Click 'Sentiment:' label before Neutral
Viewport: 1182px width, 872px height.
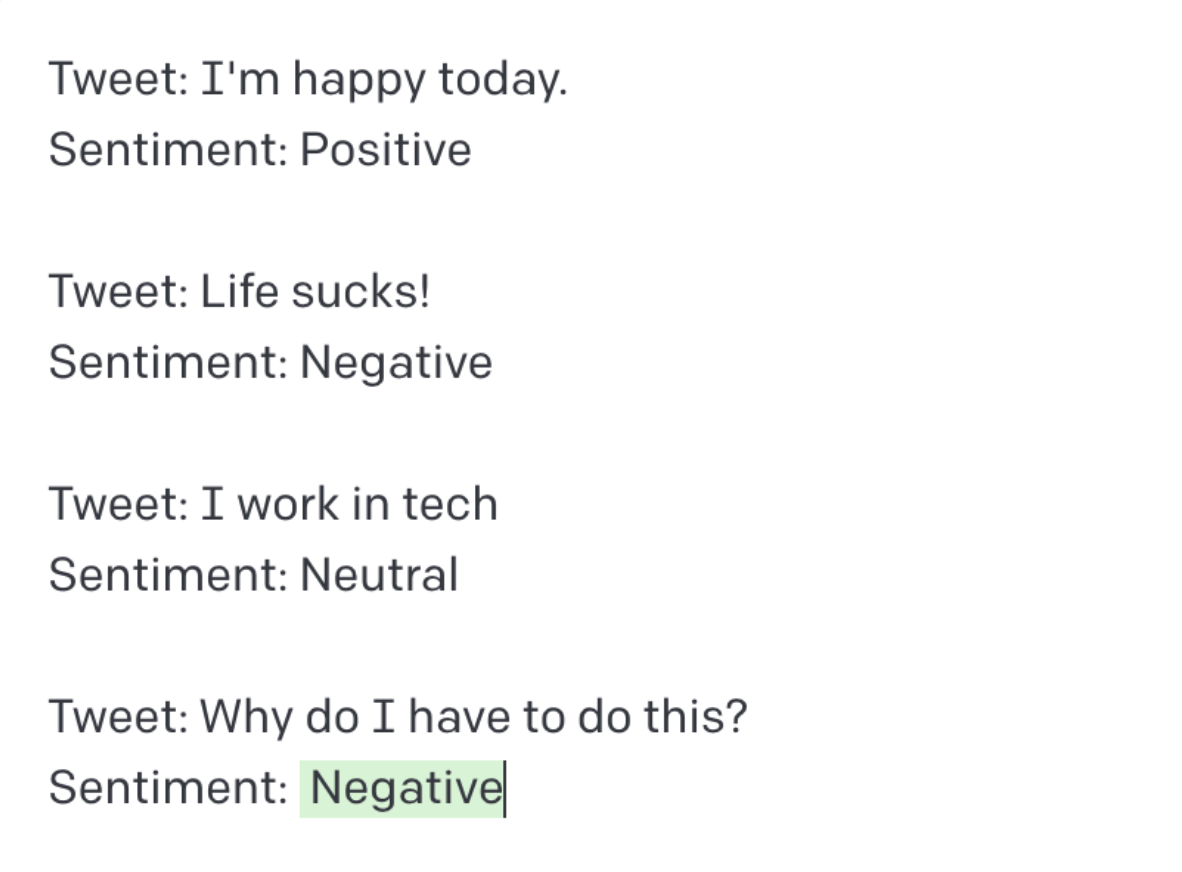coord(168,575)
